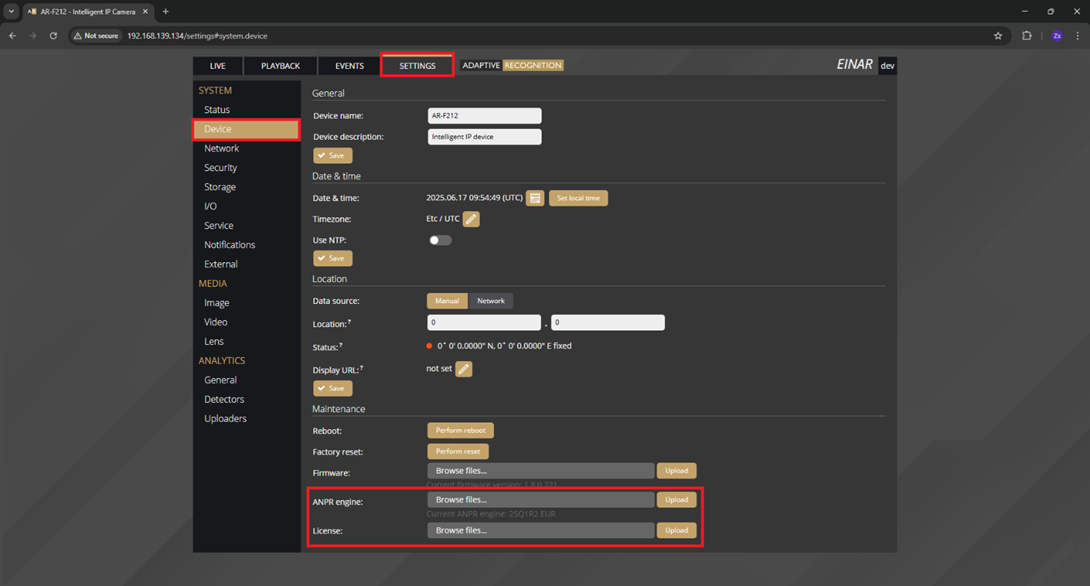Viewport: 1090px width, 586px height.
Task: Open Security settings
Action: (x=220, y=168)
